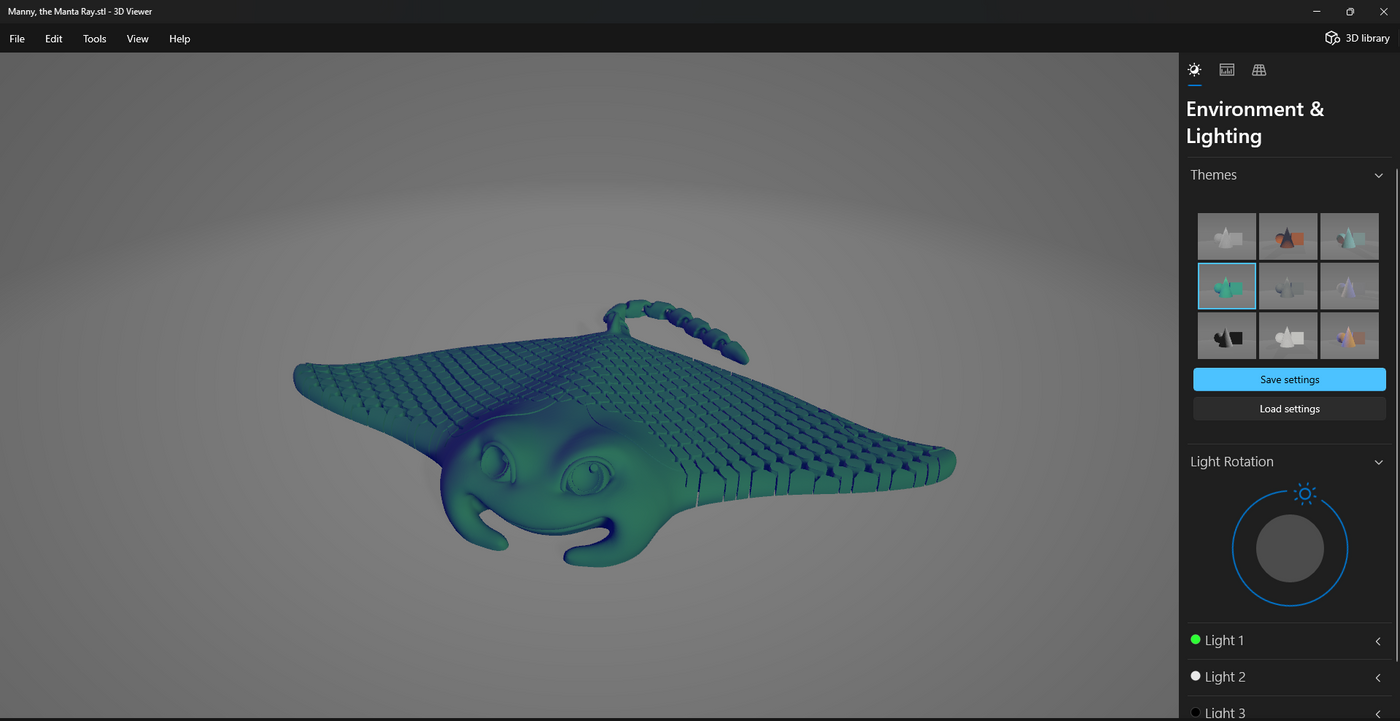Viewport: 1400px width, 721px height.
Task: Select the Environment & Lighting panel icon
Action: tap(1194, 70)
